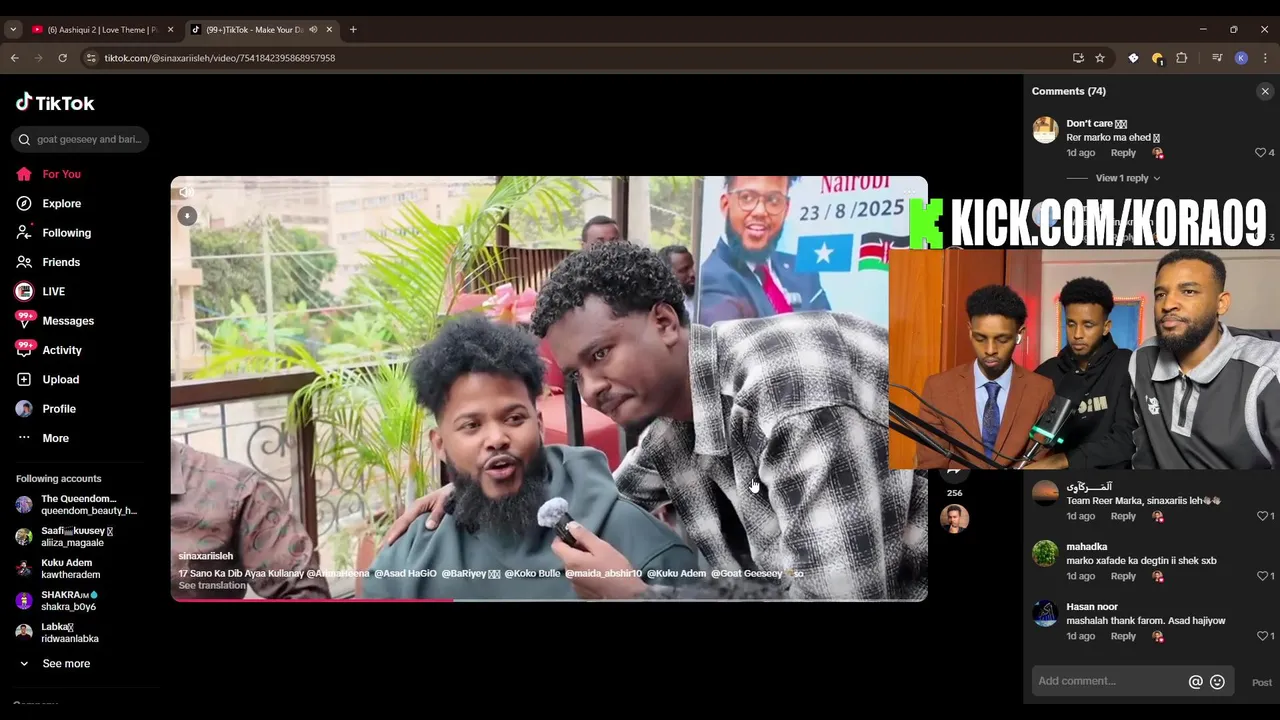Like mahadka's comment
1280x720 pixels.
(1262, 576)
